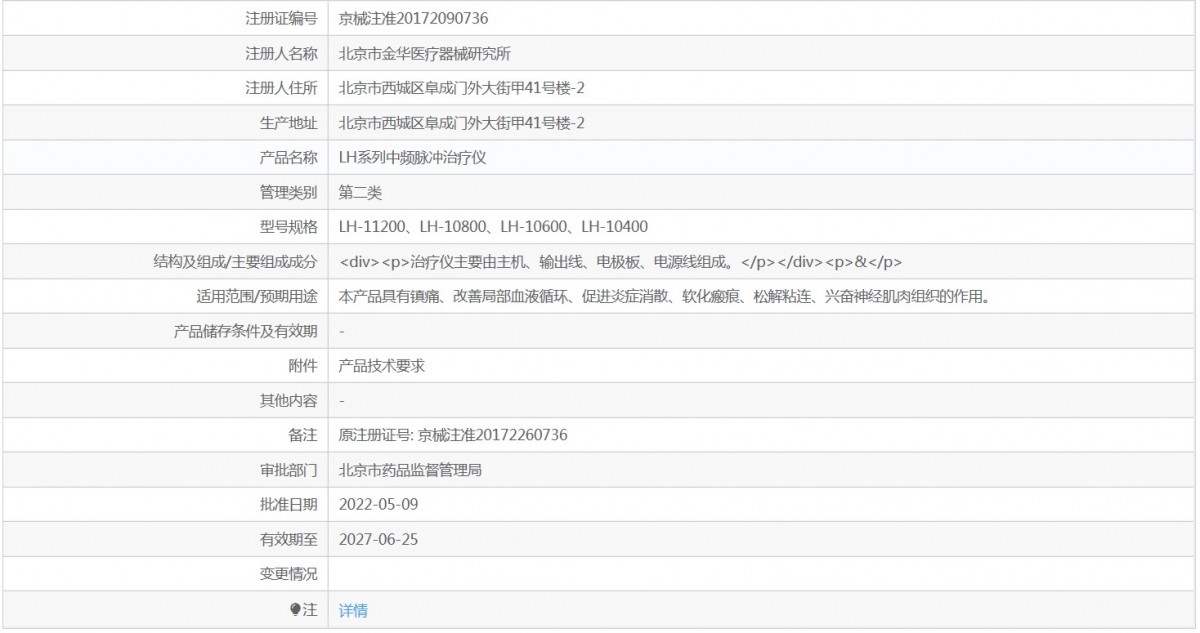
Task: Select product name LH系列中频脉冲治疗仪
Action: [x=413, y=157]
